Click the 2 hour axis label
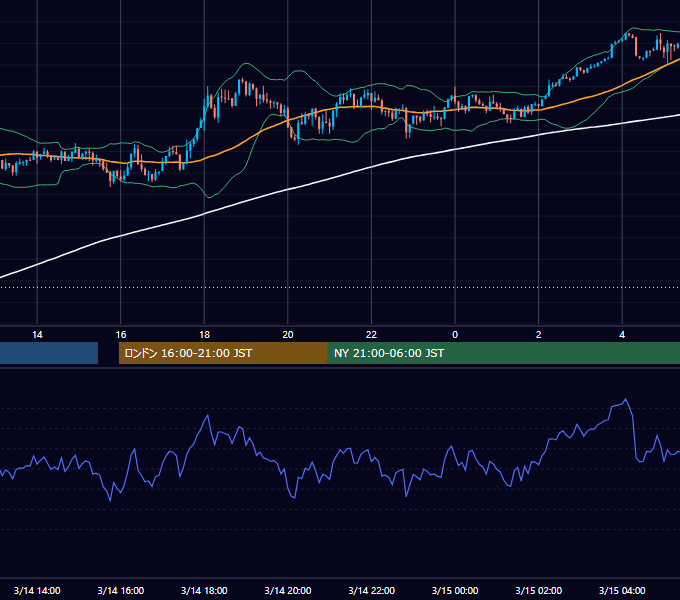680x600 pixels. click(x=539, y=335)
